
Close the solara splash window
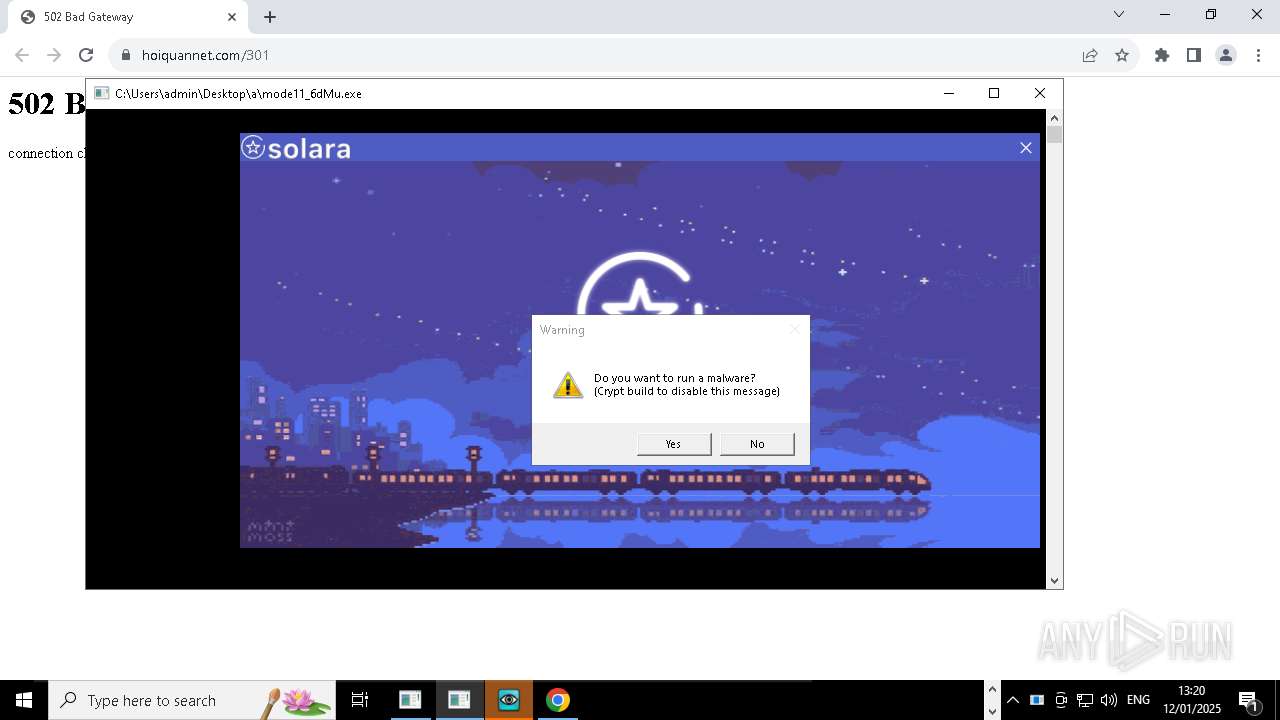pos(1025,148)
